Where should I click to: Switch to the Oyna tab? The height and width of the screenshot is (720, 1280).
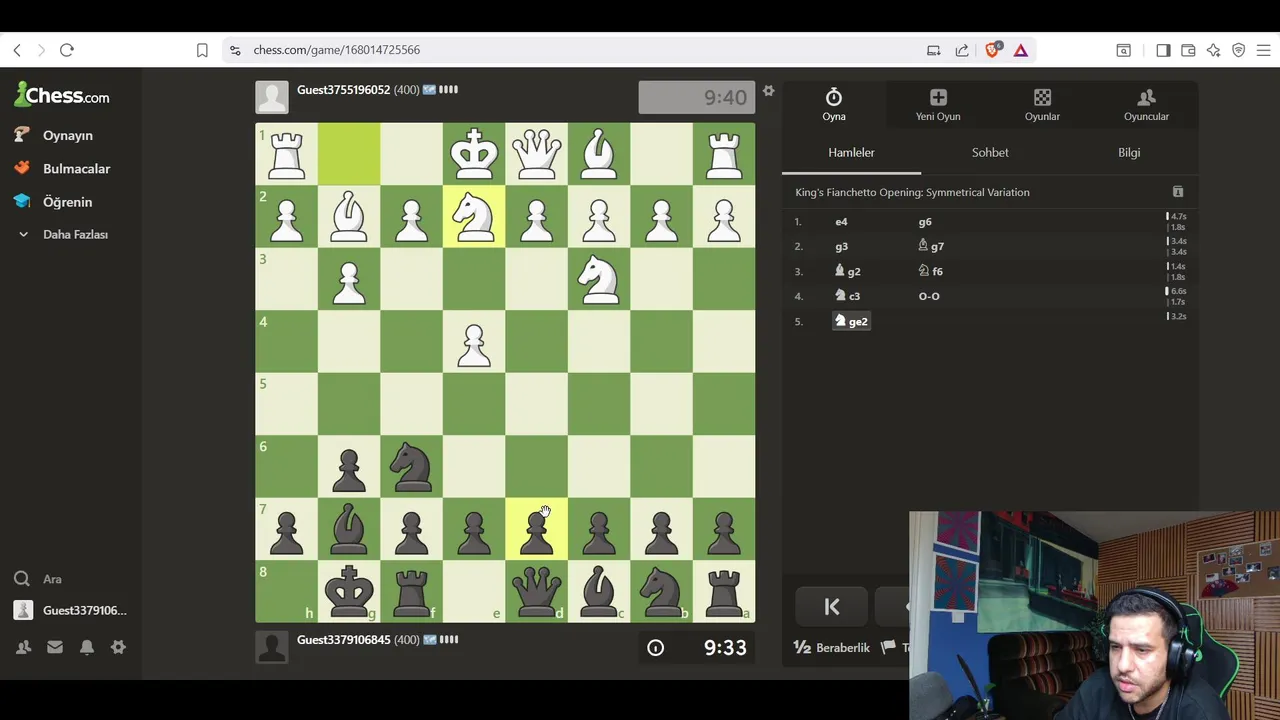coord(834,104)
